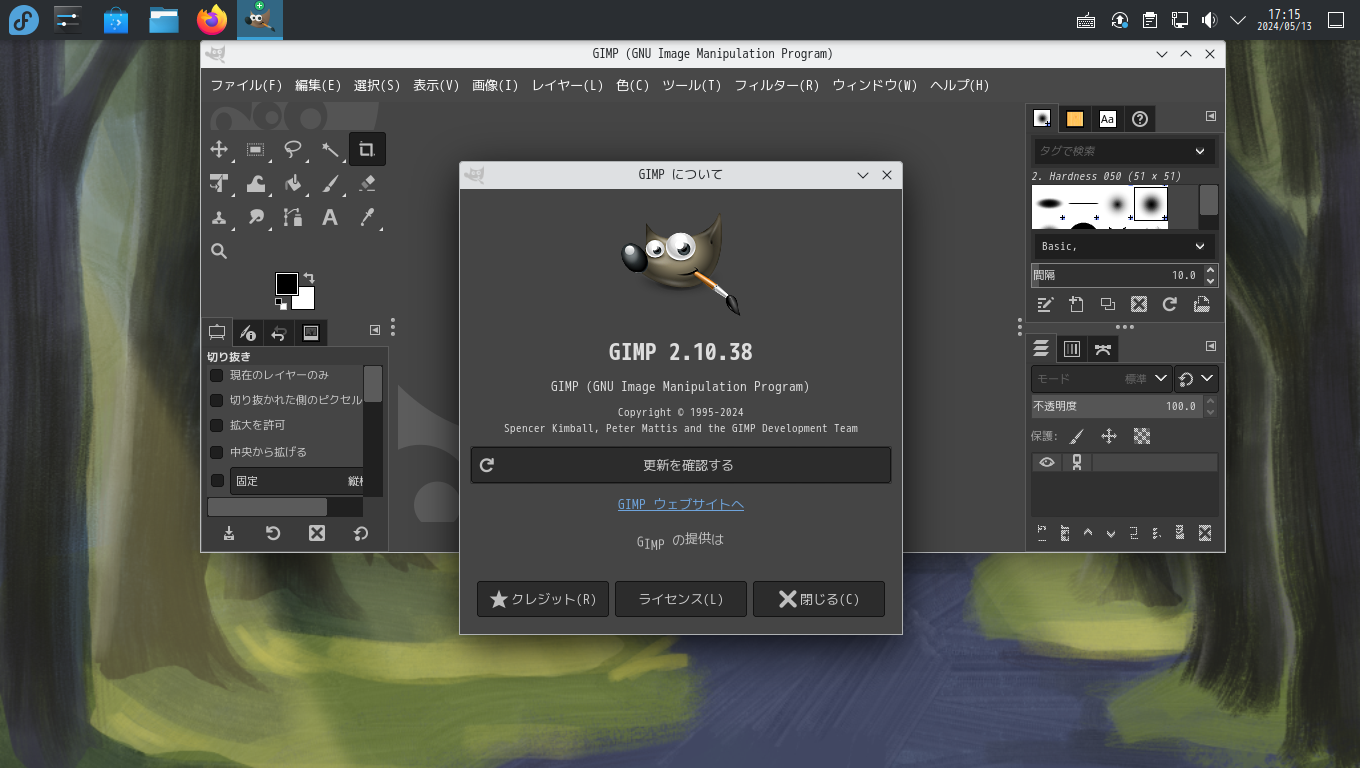Image resolution: width=1360 pixels, height=768 pixels.
Task: Select the Bucket Fill tool
Action: tap(292, 184)
